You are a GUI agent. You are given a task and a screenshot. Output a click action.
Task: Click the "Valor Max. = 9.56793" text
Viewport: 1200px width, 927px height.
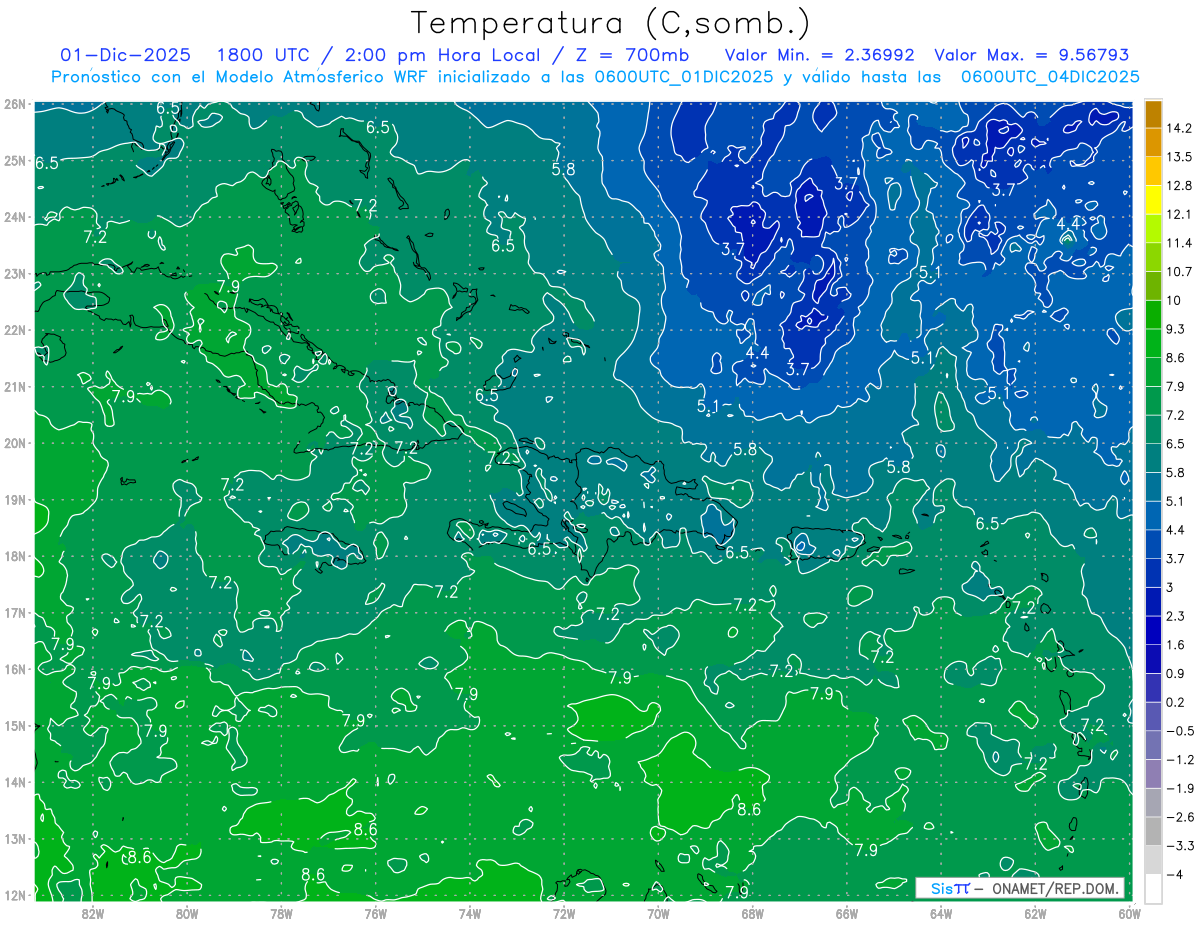point(1033,55)
